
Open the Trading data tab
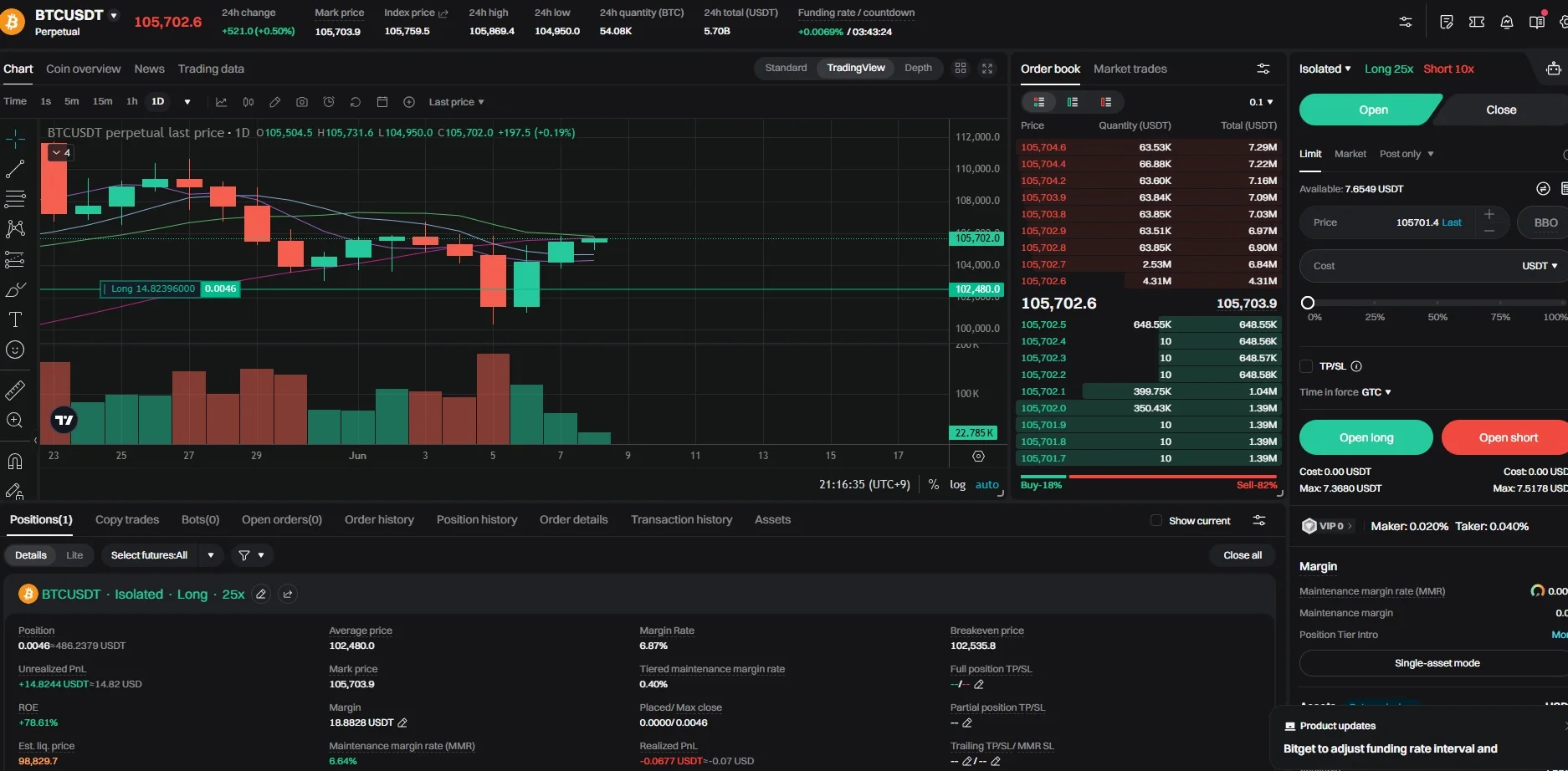click(x=211, y=69)
